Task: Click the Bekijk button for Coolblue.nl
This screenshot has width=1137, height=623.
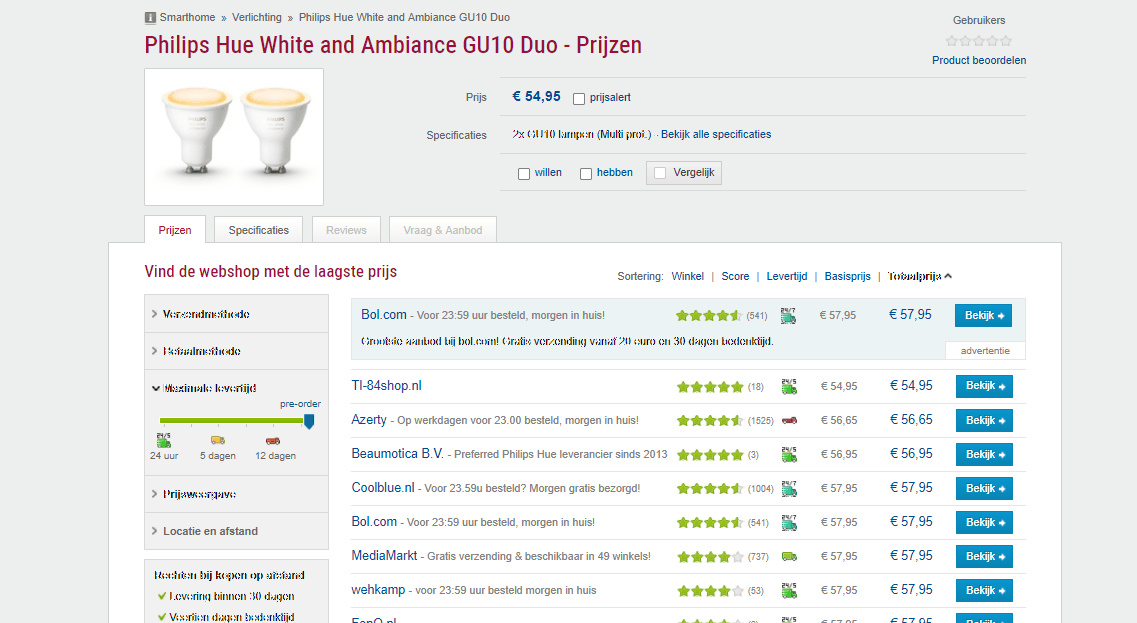Action: click(984, 488)
